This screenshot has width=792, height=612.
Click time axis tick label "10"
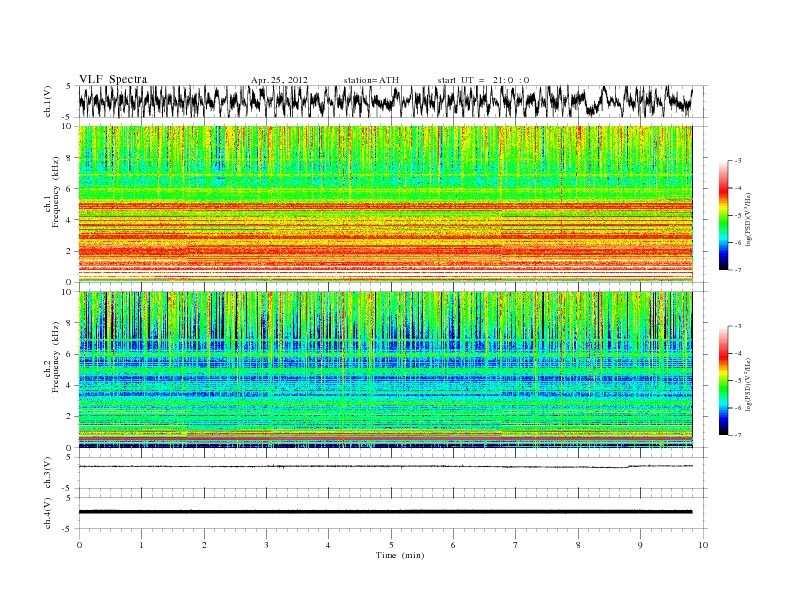[703, 545]
